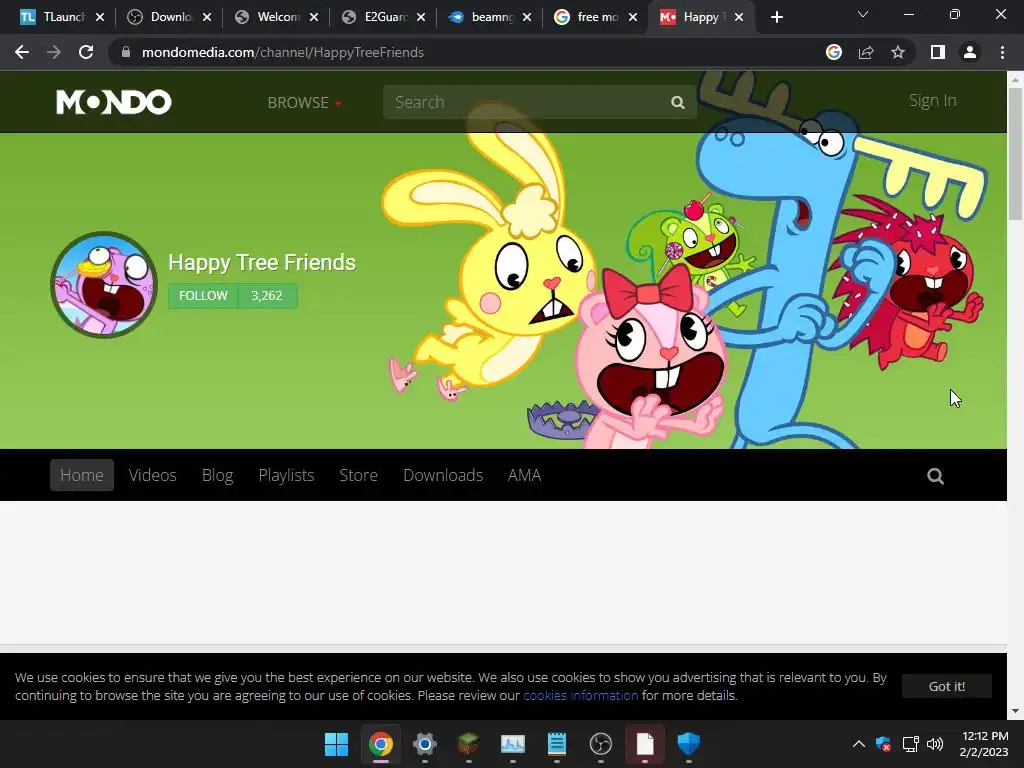Screen dimensions: 1024x768
Task: Open the Windows Start menu
Action: coord(336,744)
